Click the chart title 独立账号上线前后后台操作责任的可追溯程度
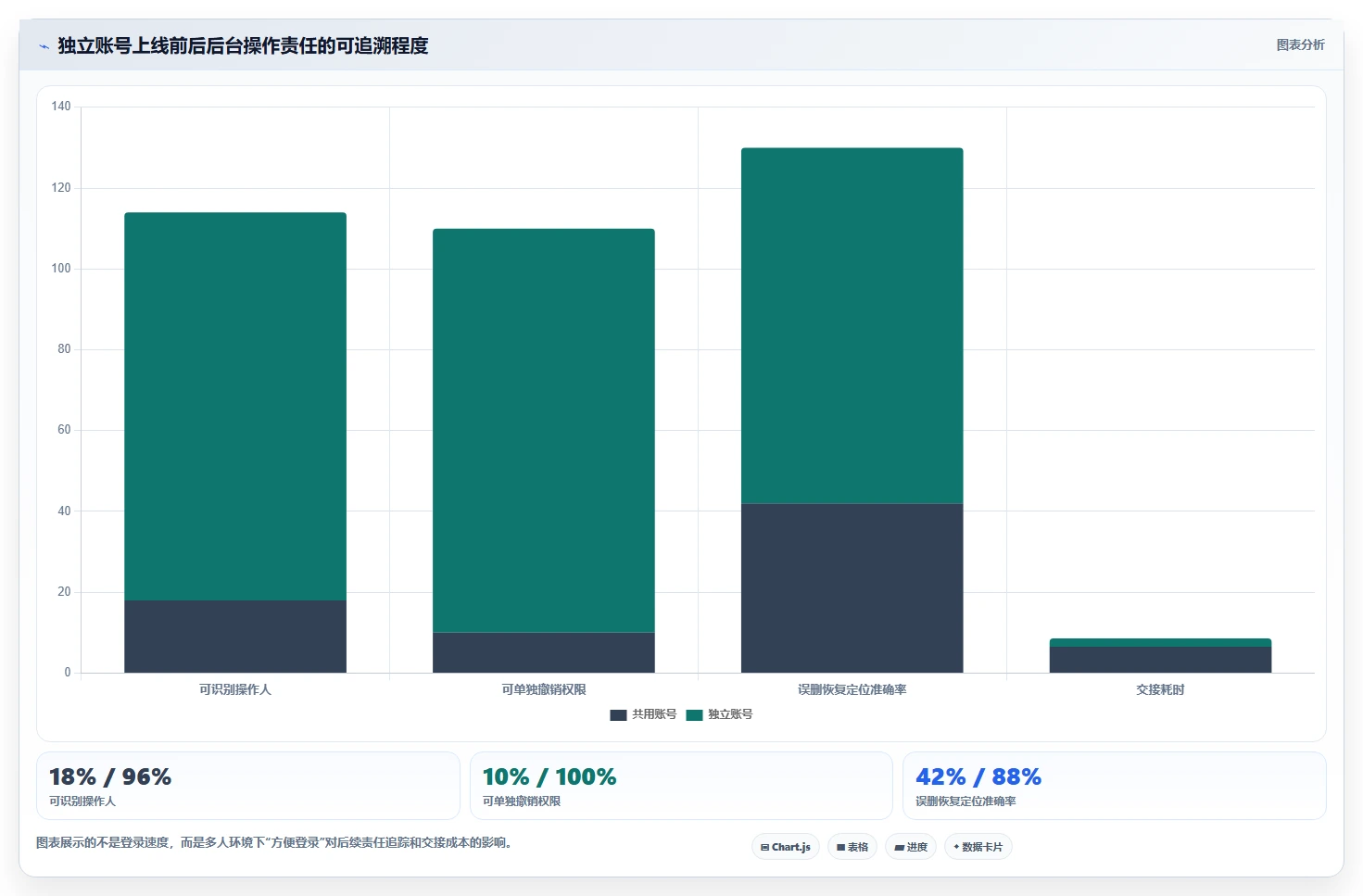This screenshot has height=896, width=1363. (x=243, y=45)
